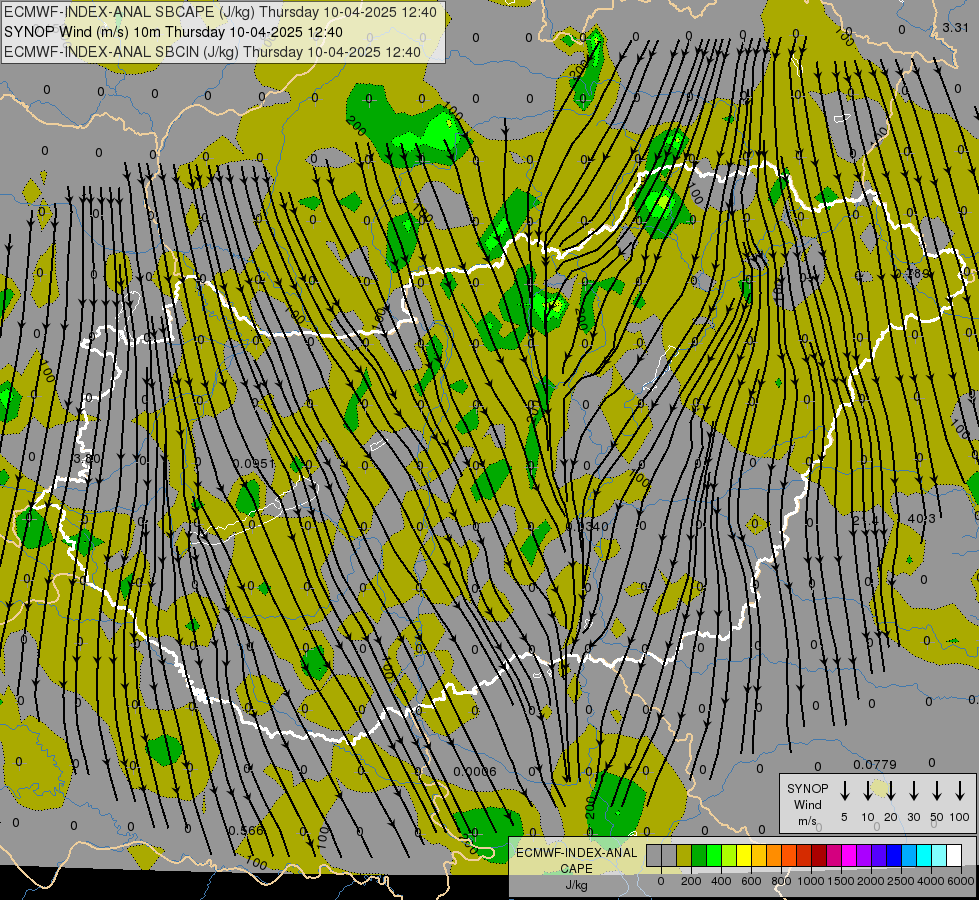This screenshot has width=979, height=900.
Task: Click the 50 m/s arrow in SYNOP Wind legend
Action: [937, 791]
